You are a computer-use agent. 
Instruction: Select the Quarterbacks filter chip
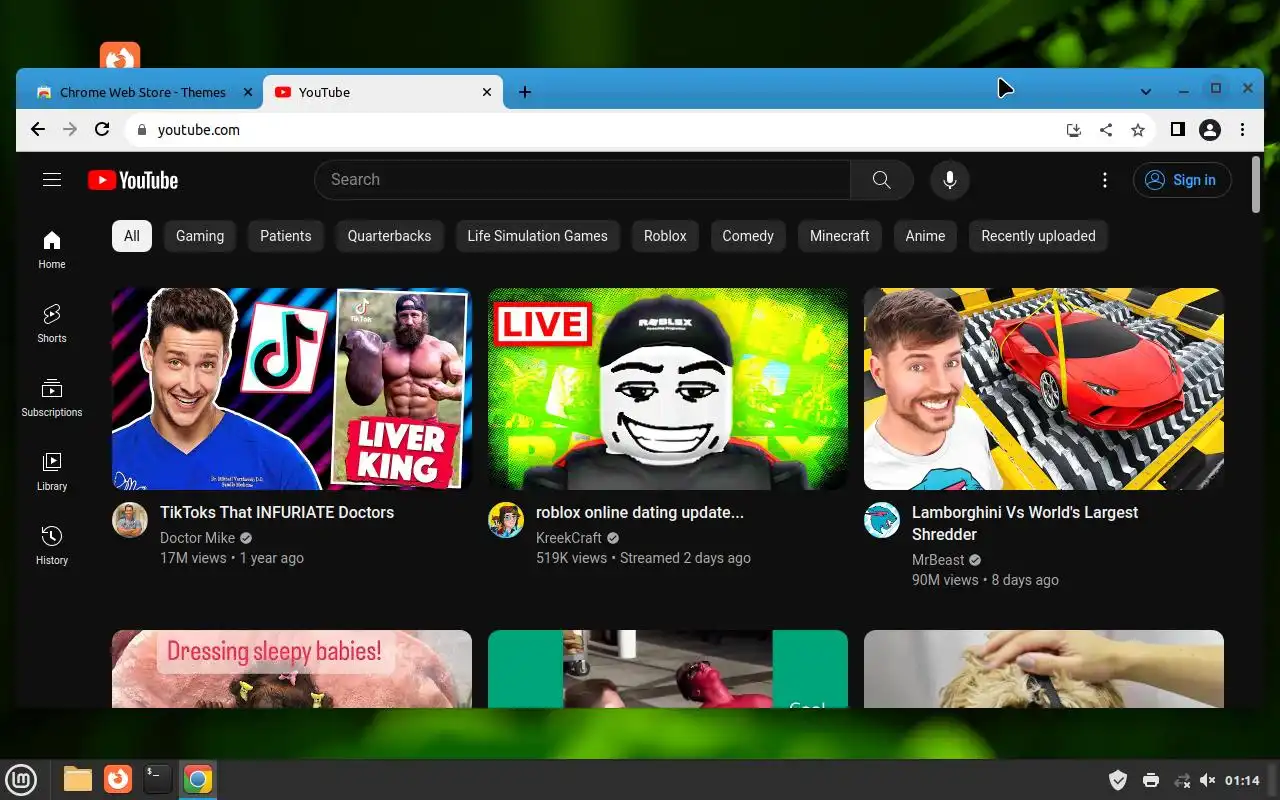coord(390,236)
